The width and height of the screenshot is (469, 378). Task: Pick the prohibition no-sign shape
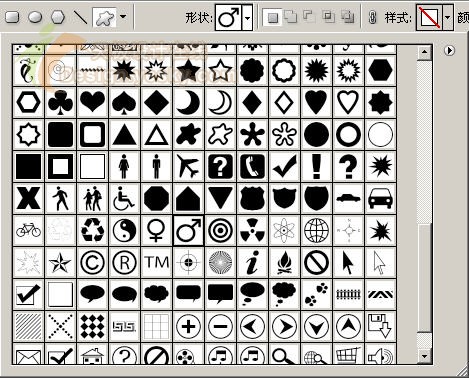316,262
